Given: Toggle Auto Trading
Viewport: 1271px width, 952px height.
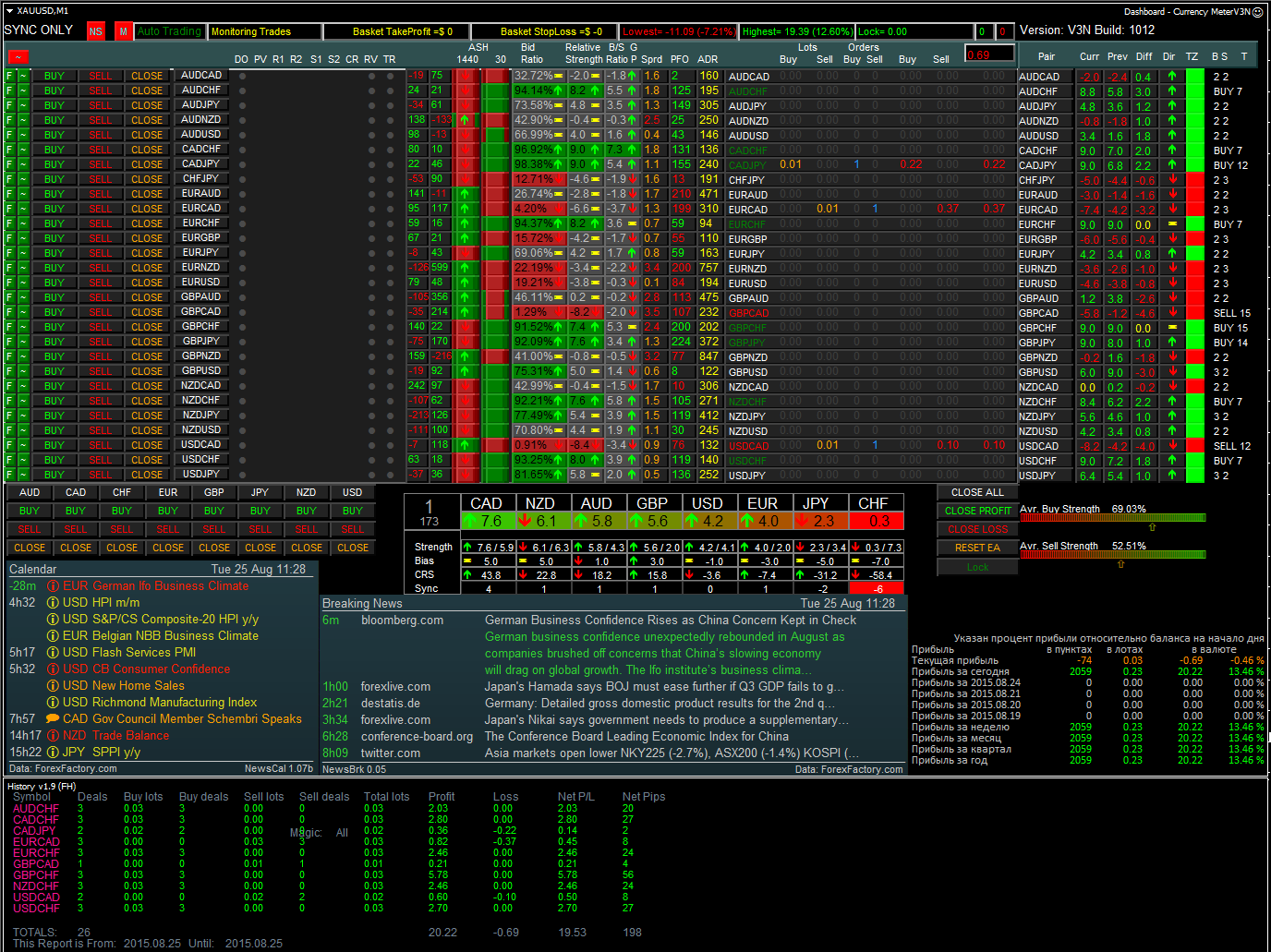Looking at the screenshot, I should 169,31.
